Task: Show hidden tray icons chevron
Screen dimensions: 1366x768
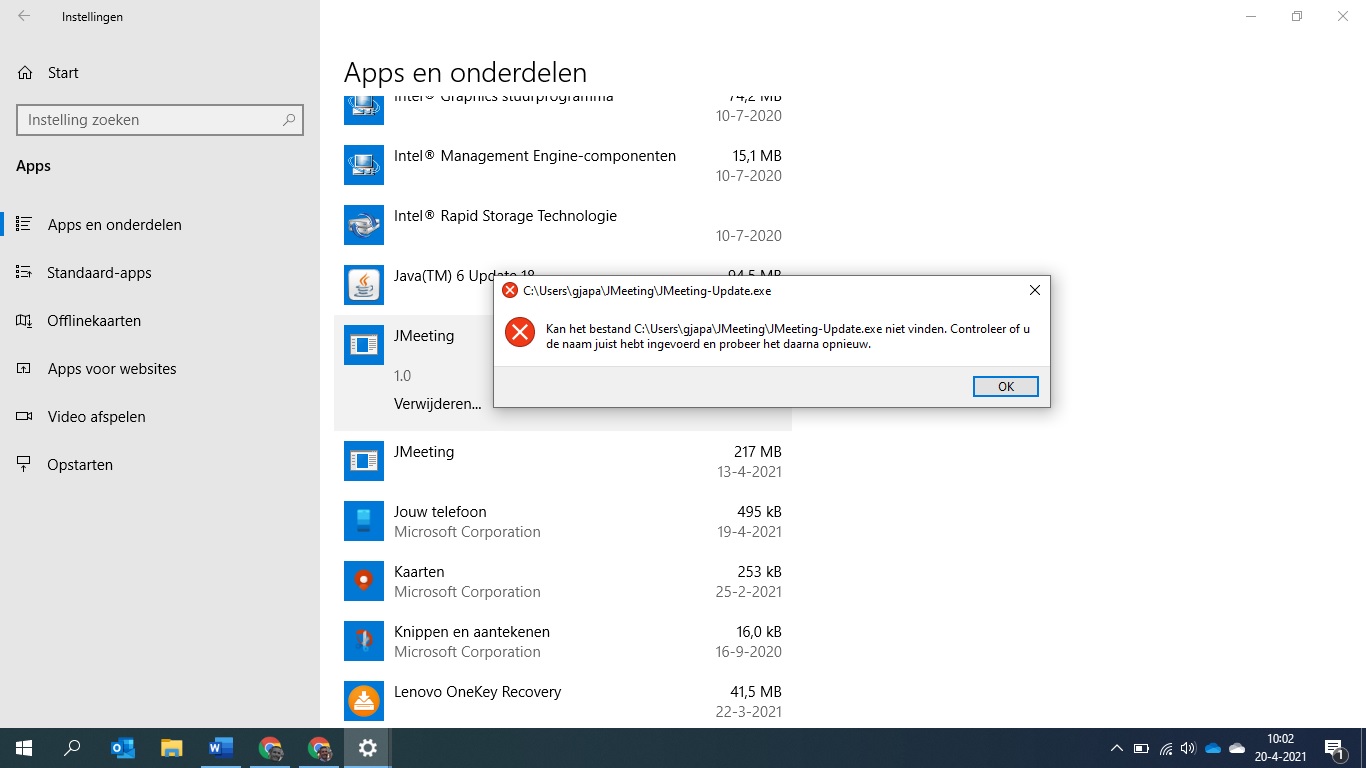Action: pos(1117,748)
